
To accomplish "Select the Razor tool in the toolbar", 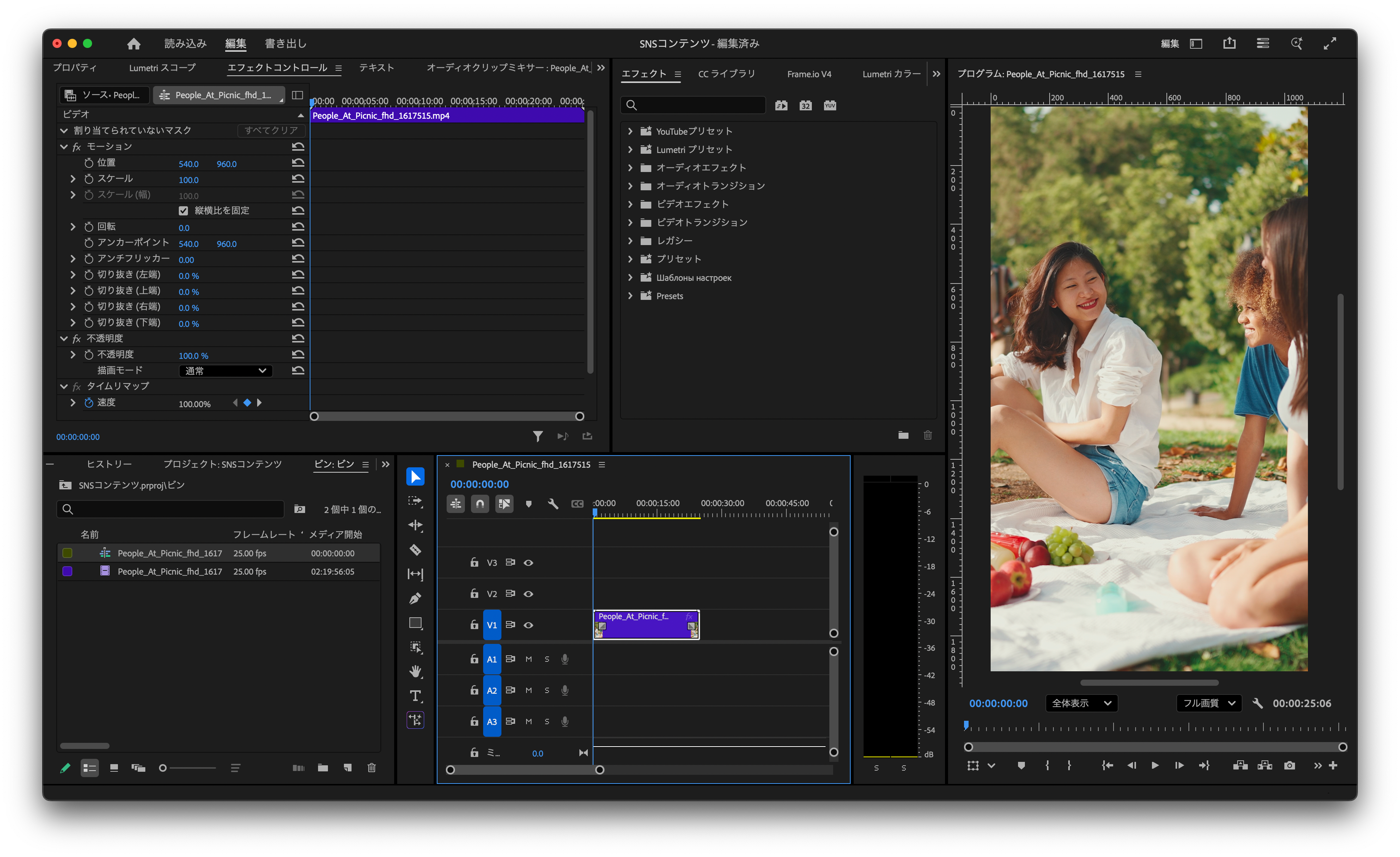I will point(415,550).
